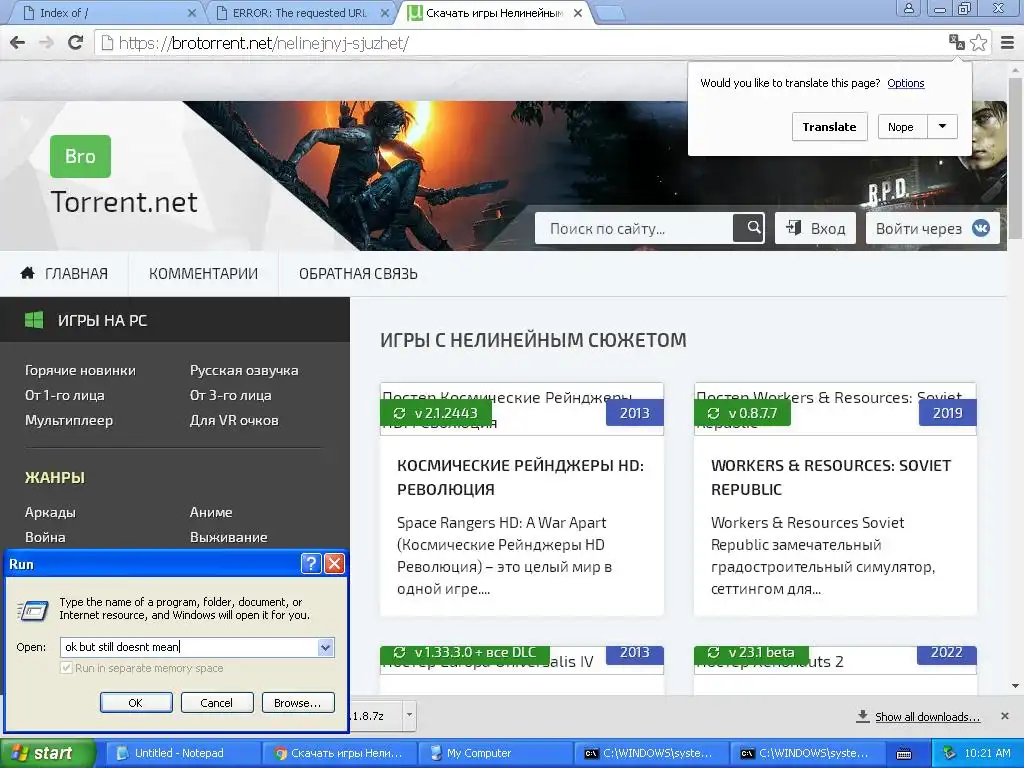Image resolution: width=1024 pixels, height=768 pixels.
Task: Open the Русская озвучка link
Action: coord(244,370)
